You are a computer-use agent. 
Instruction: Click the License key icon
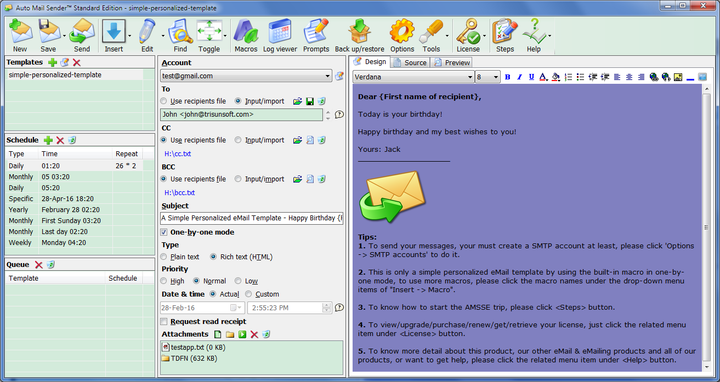click(468, 36)
